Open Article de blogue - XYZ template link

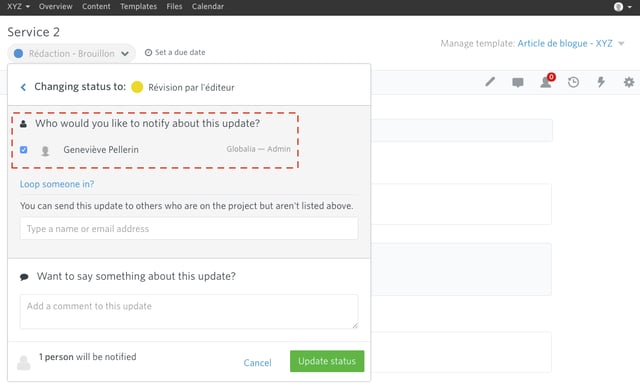565,44
